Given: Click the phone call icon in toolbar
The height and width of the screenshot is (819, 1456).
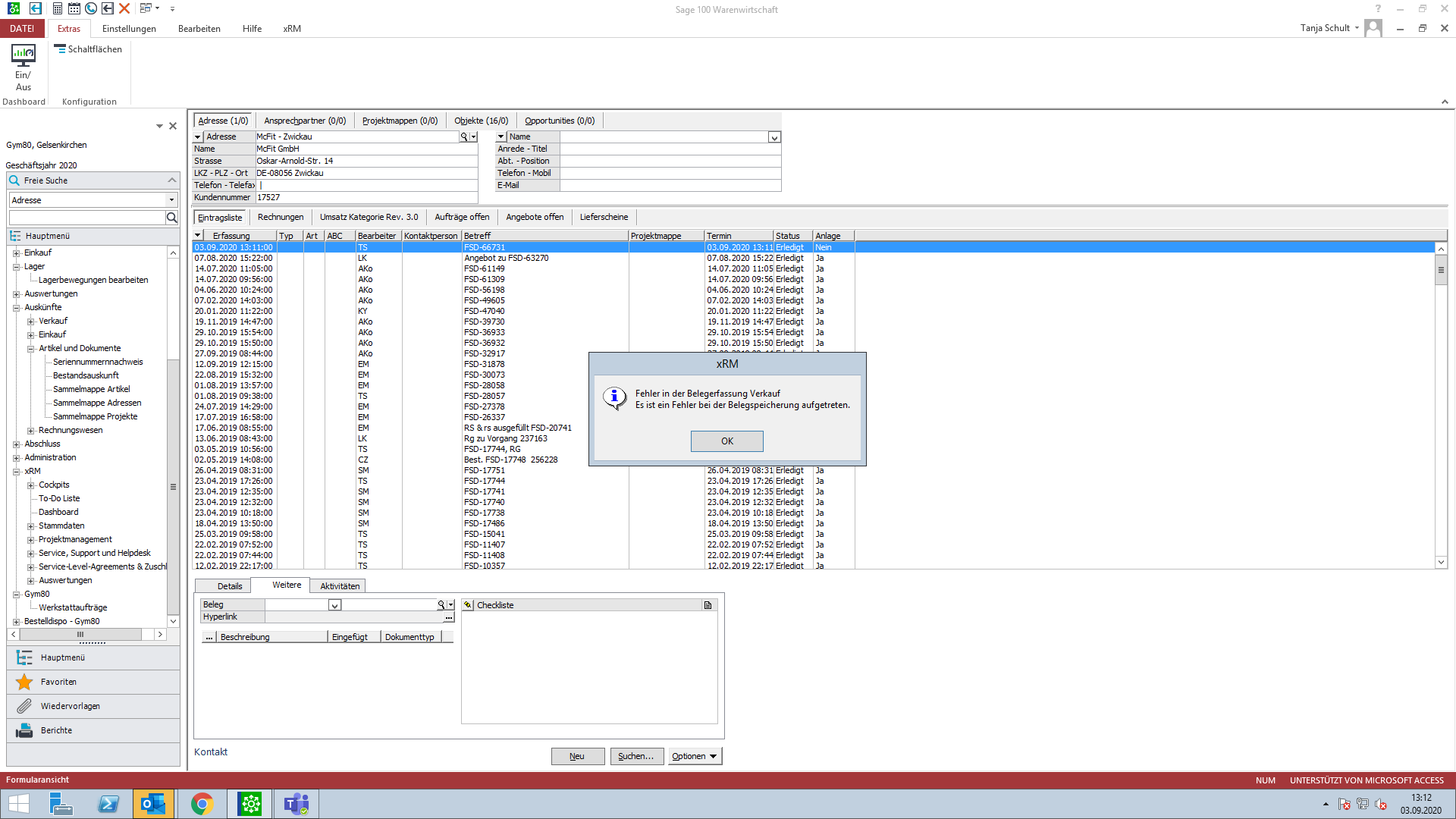Looking at the screenshot, I should [x=91, y=9].
